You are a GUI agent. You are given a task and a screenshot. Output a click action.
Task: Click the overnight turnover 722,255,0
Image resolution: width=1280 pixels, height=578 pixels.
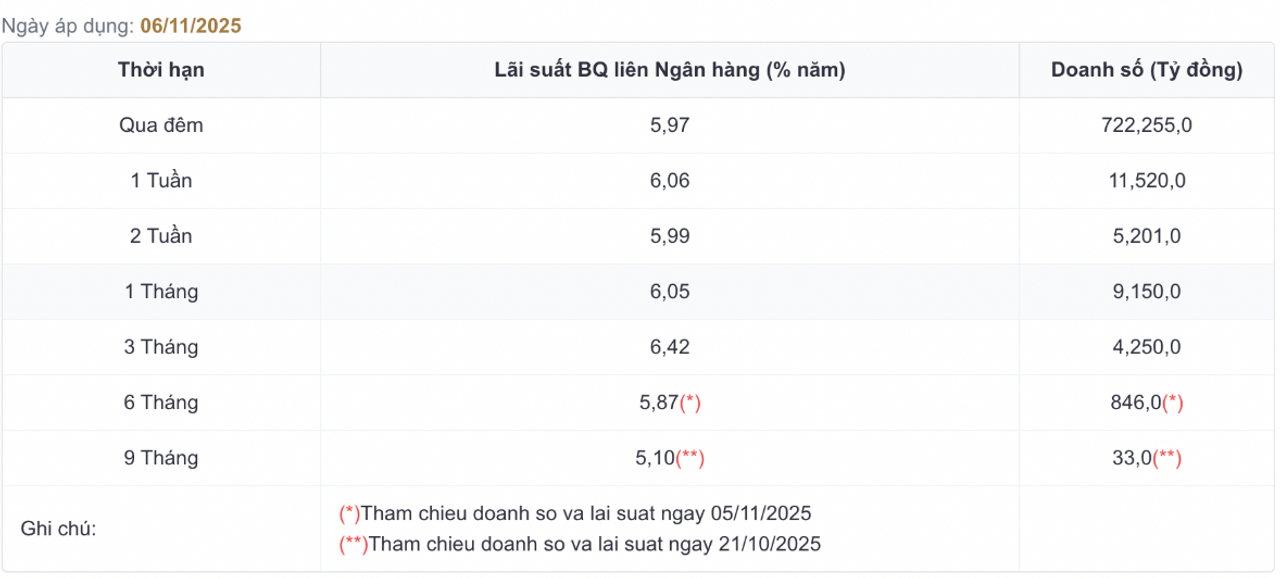1147,125
